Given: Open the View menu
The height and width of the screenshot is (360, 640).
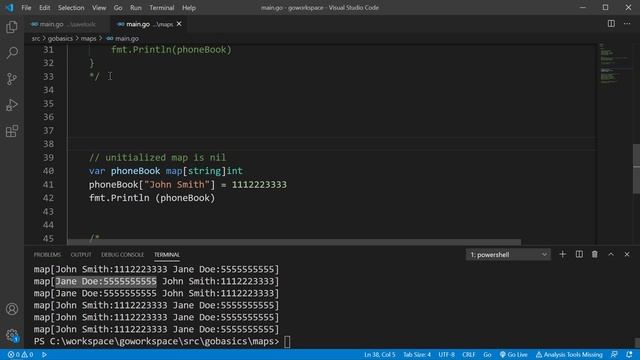Looking at the screenshot, I should coord(99,8).
